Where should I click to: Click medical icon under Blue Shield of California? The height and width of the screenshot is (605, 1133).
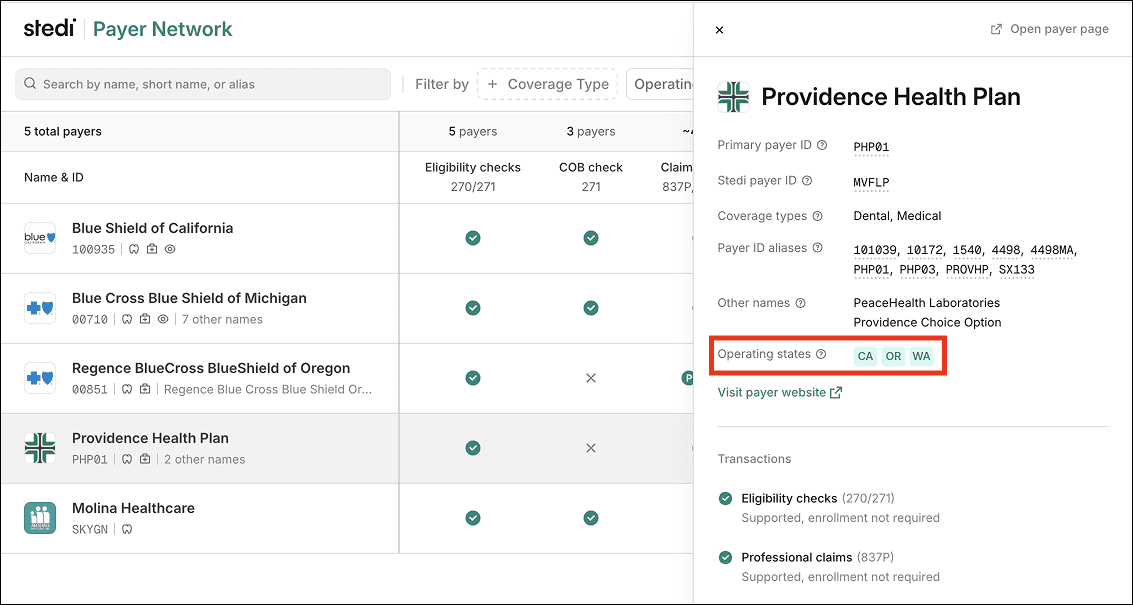click(x=152, y=249)
